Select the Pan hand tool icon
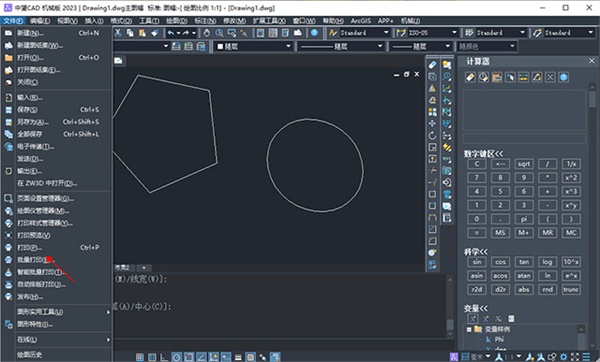The image size is (600, 362). pos(207,33)
